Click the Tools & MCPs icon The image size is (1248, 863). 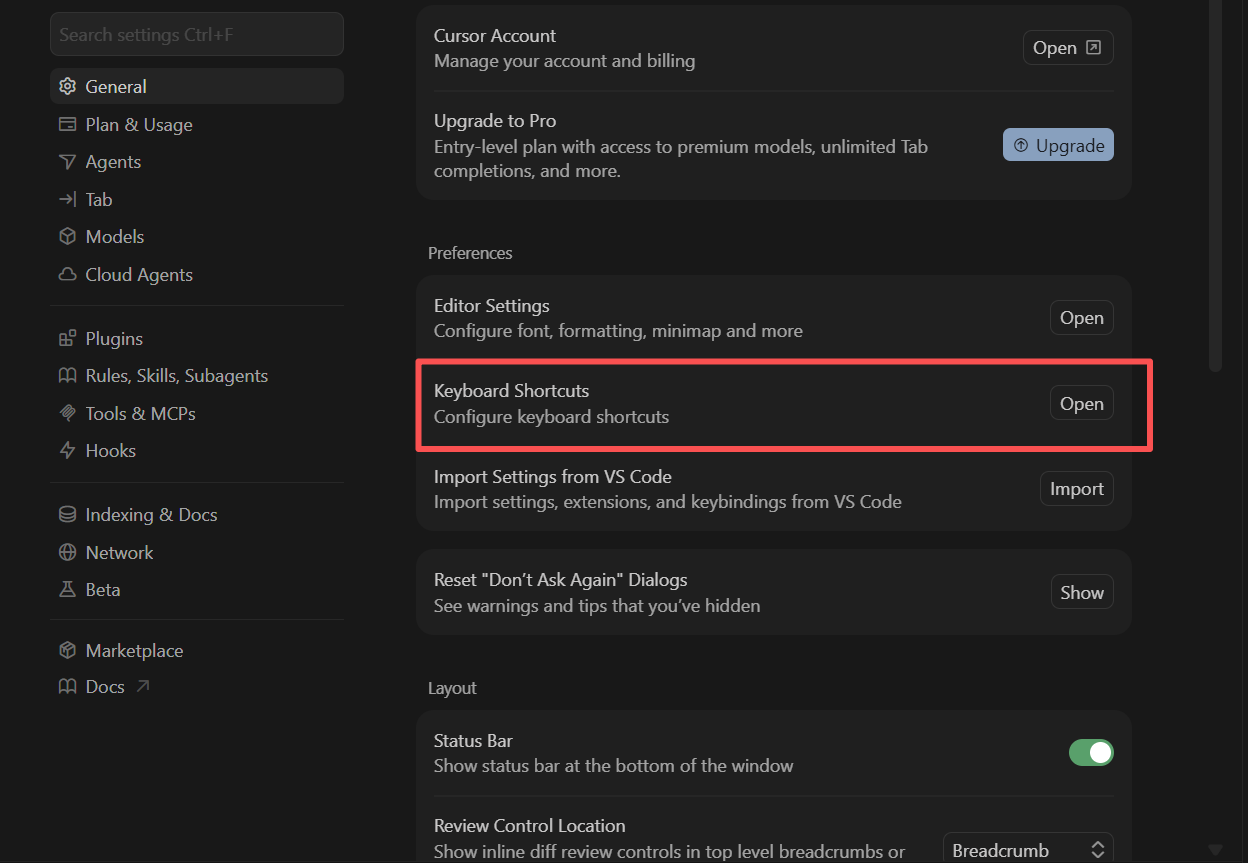[x=67, y=413]
